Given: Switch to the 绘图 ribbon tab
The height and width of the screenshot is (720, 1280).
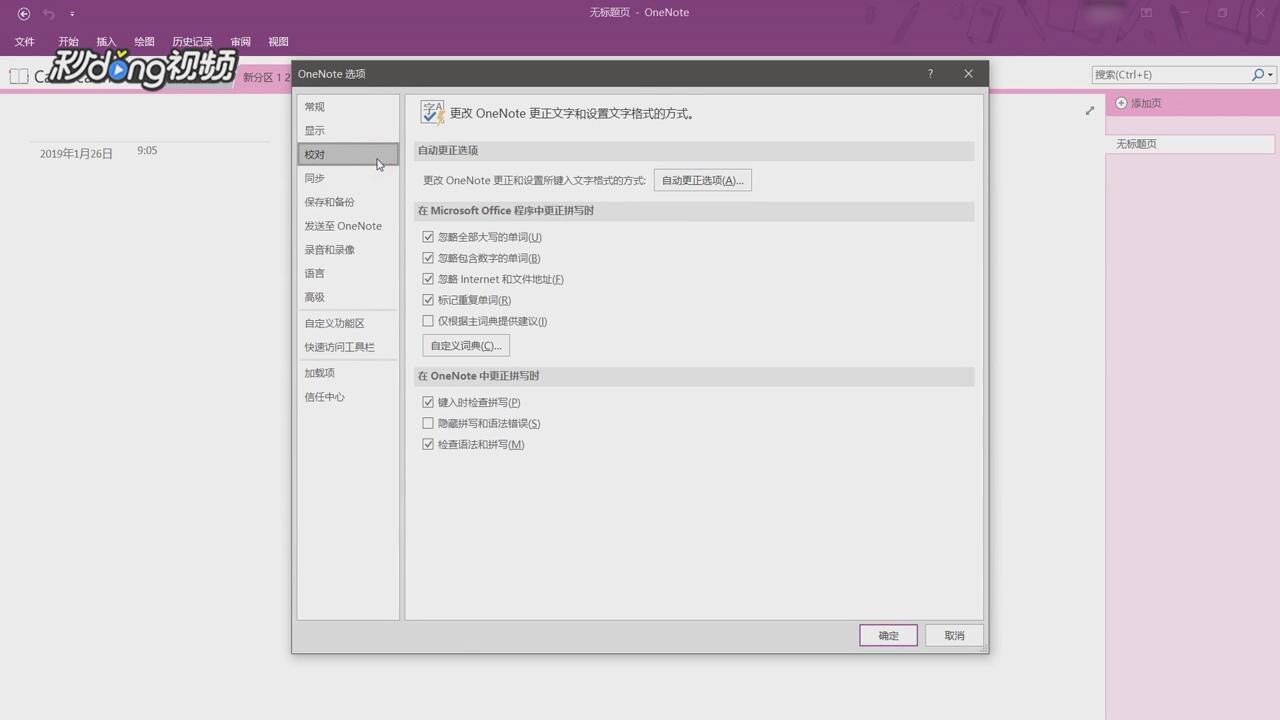Looking at the screenshot, I should point(145,42).
